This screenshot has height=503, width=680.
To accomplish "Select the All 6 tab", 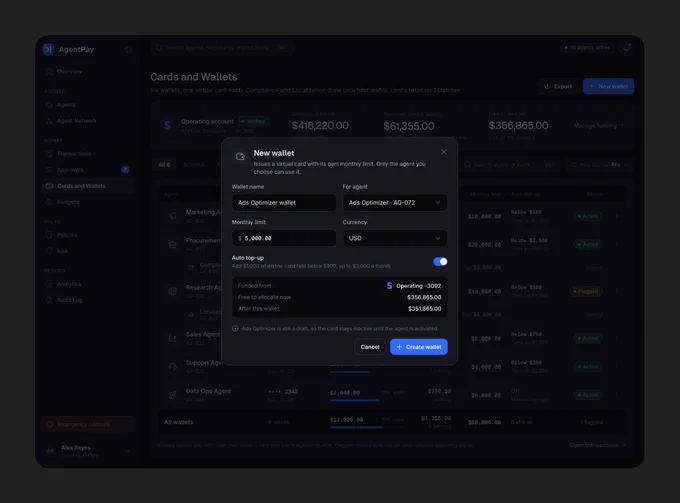I will [x=164, y=165].
